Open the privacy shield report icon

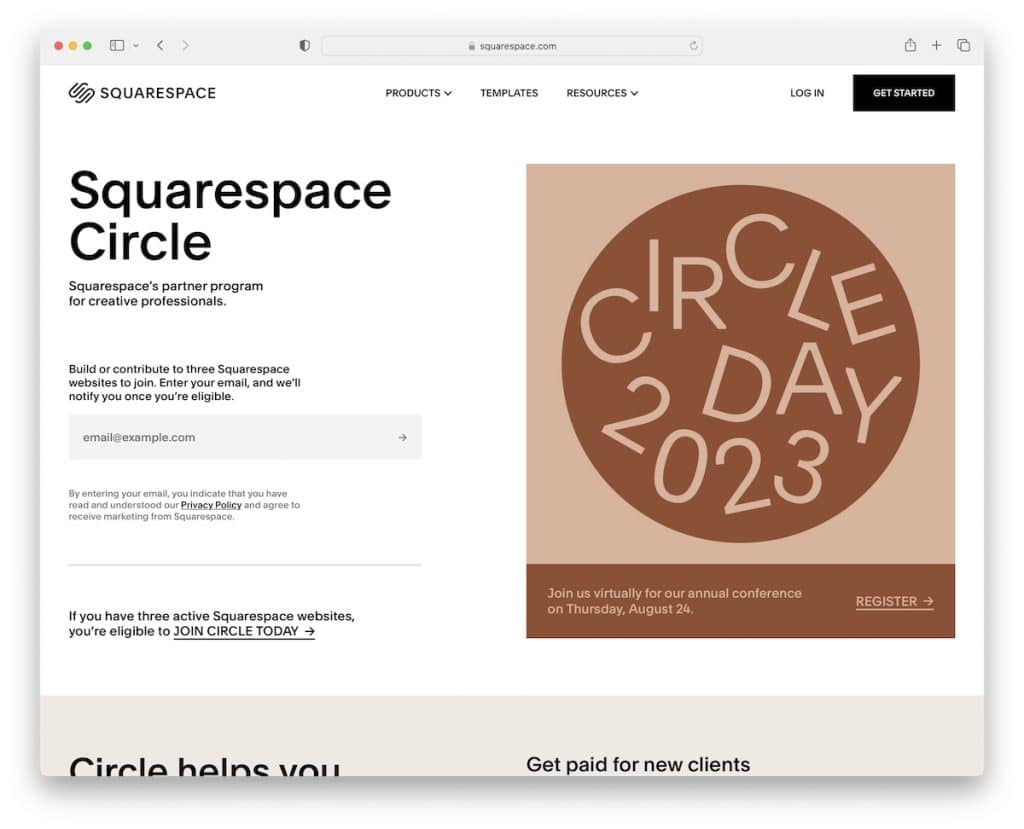pyautogui.click(x=304, y=46)
